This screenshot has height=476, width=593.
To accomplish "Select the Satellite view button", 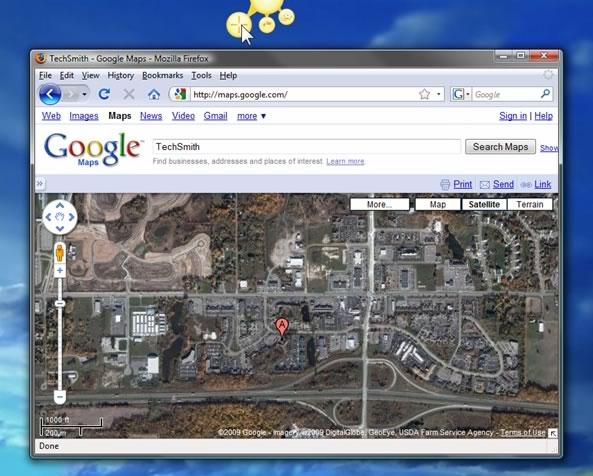I will point(484,205).
